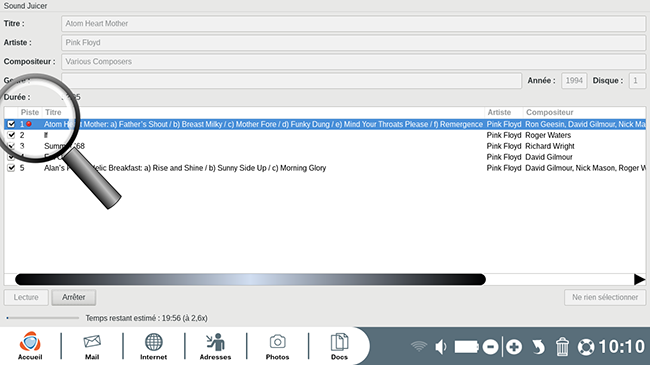The image size is (650, 365).
Task: Open the Photos camera icon
Action: click(277, 346)
